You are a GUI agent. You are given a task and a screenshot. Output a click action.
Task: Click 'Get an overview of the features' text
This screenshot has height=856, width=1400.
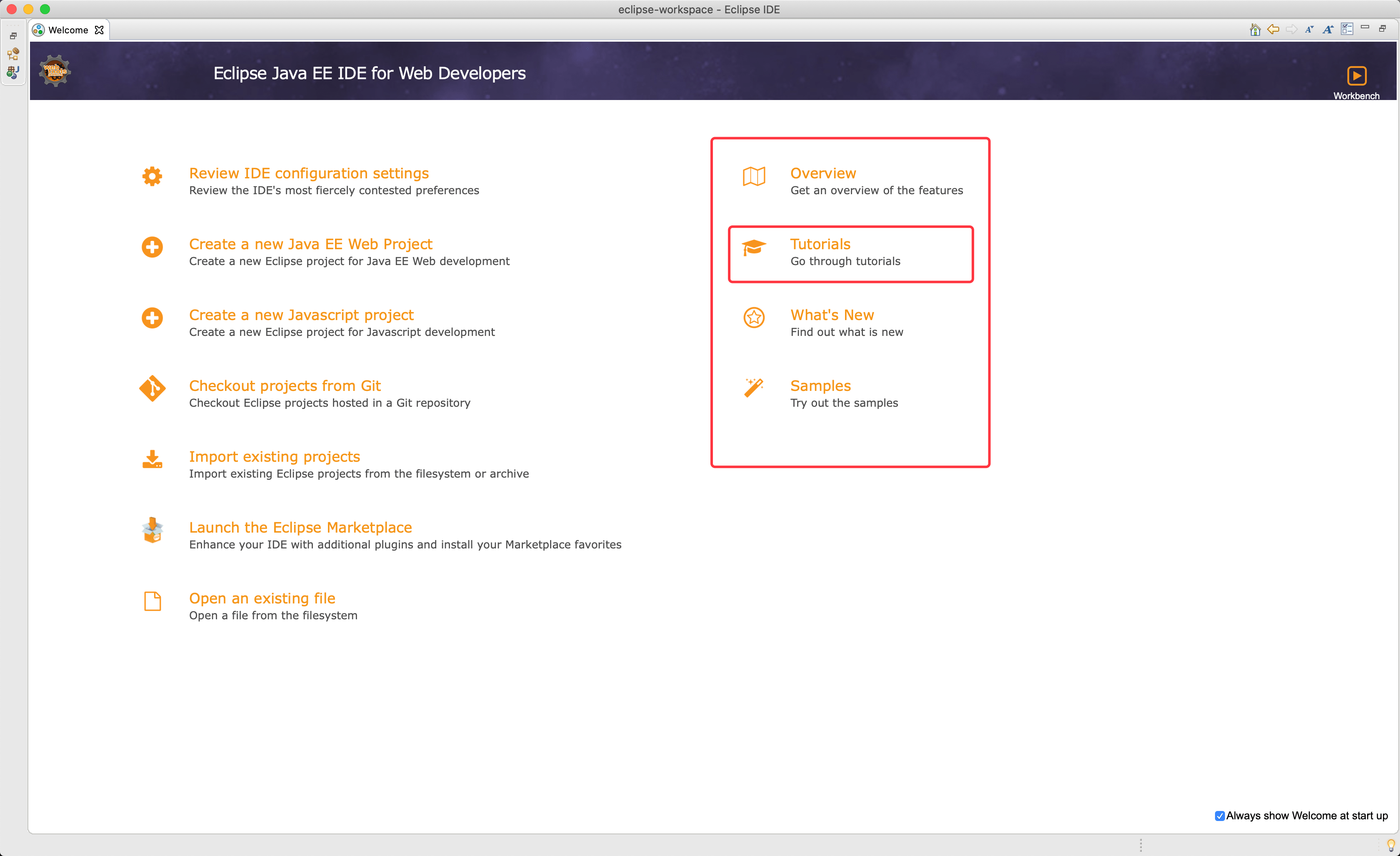click(877, 190)
